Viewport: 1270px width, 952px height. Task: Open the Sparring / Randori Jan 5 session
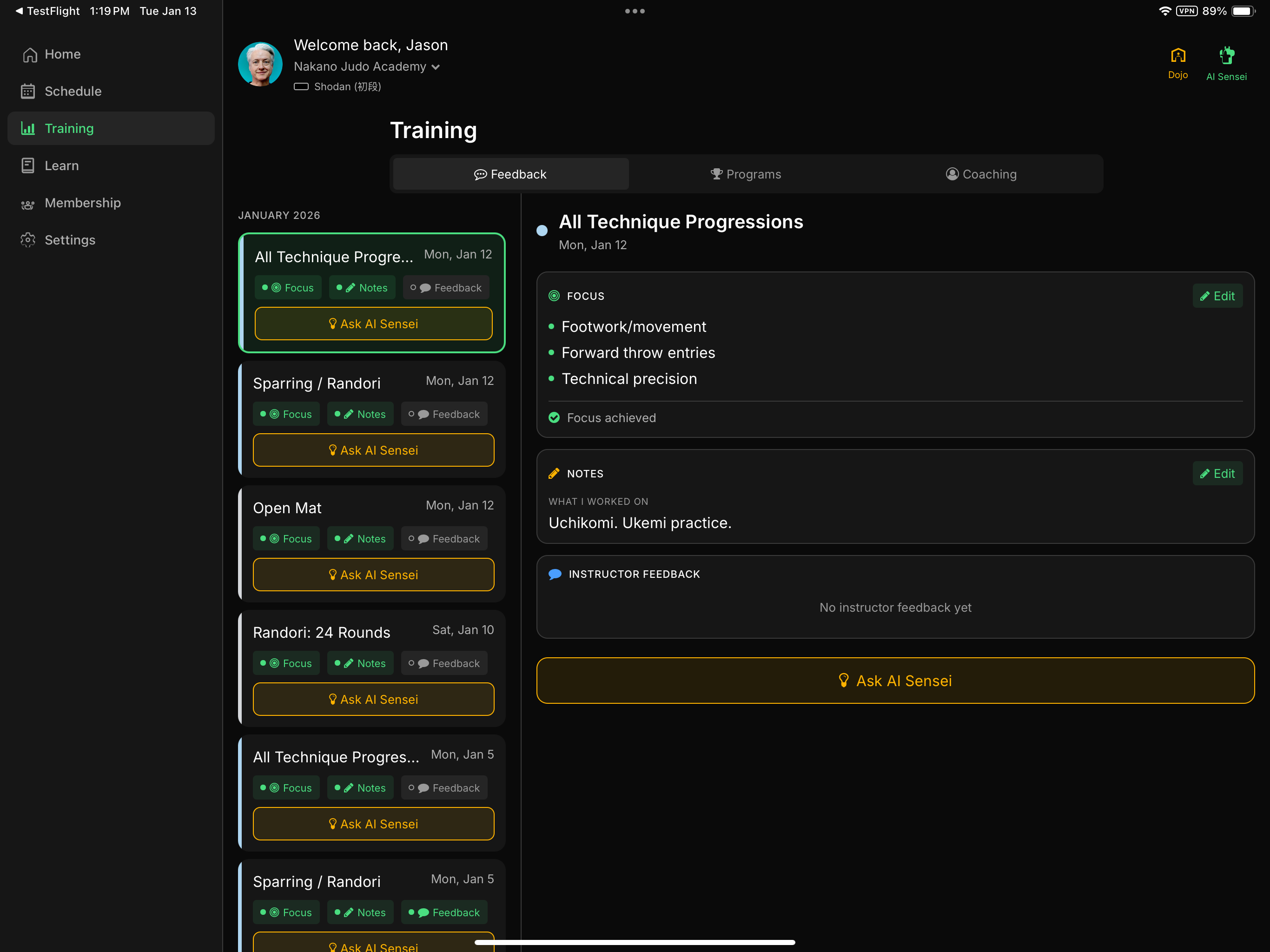[372, 906]
